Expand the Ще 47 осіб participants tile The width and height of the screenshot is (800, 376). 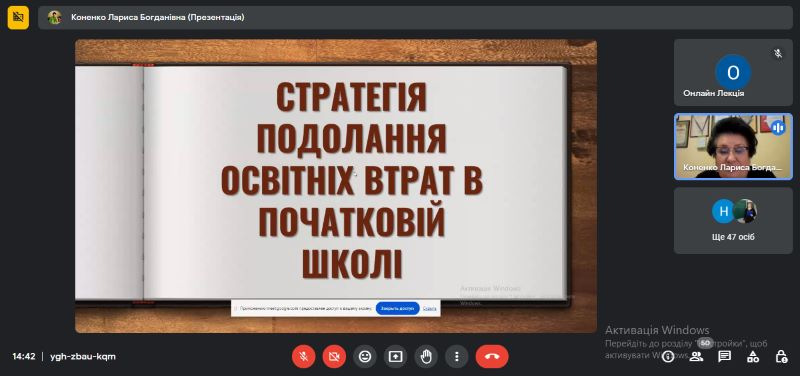click(733, 220)
